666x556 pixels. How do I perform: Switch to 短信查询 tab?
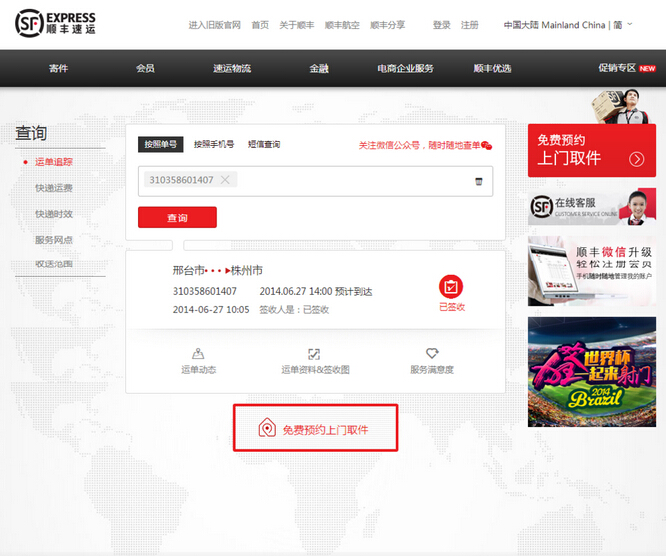click(264, 144)
